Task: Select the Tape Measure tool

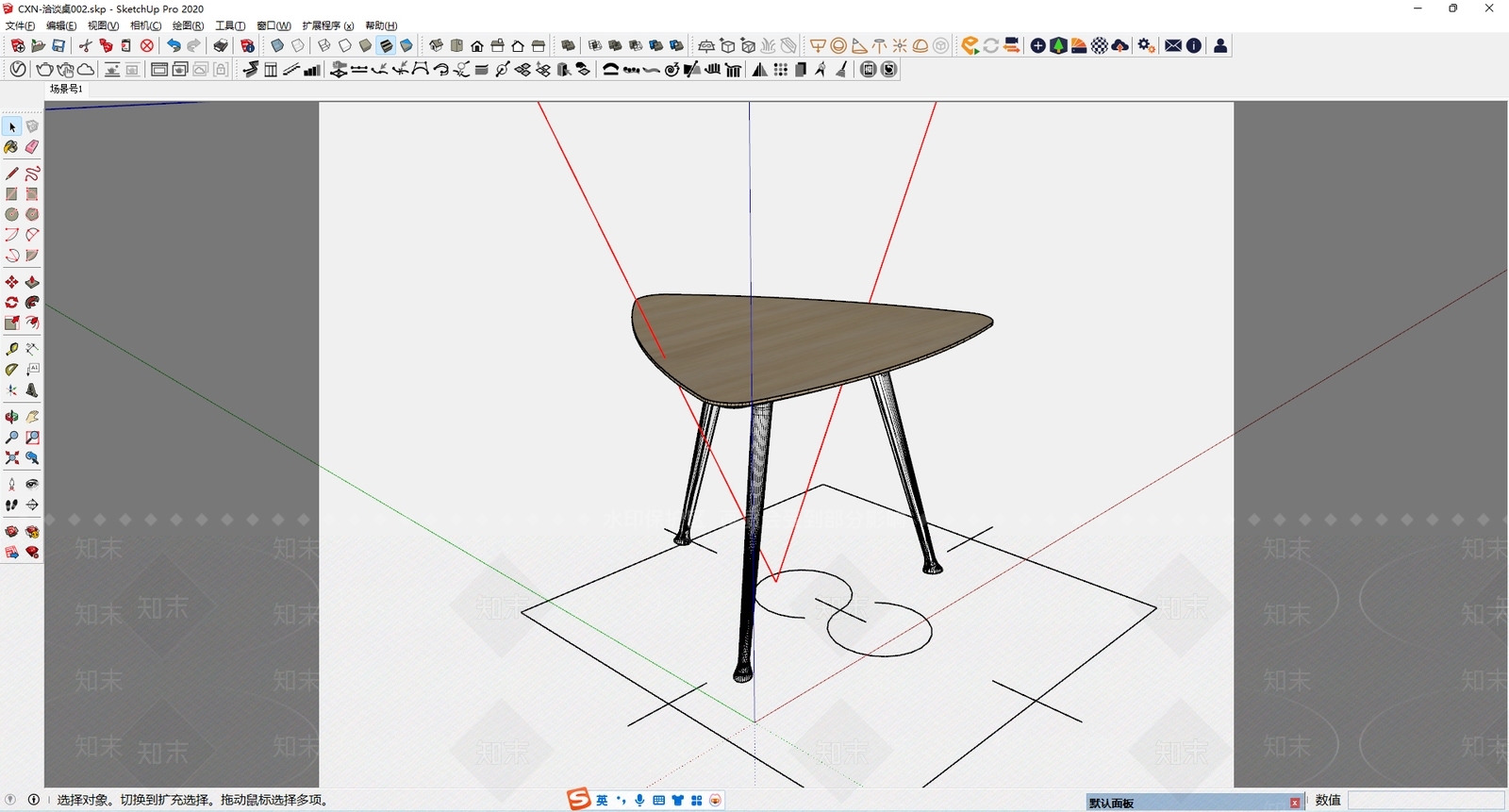Action: point(12,349)
